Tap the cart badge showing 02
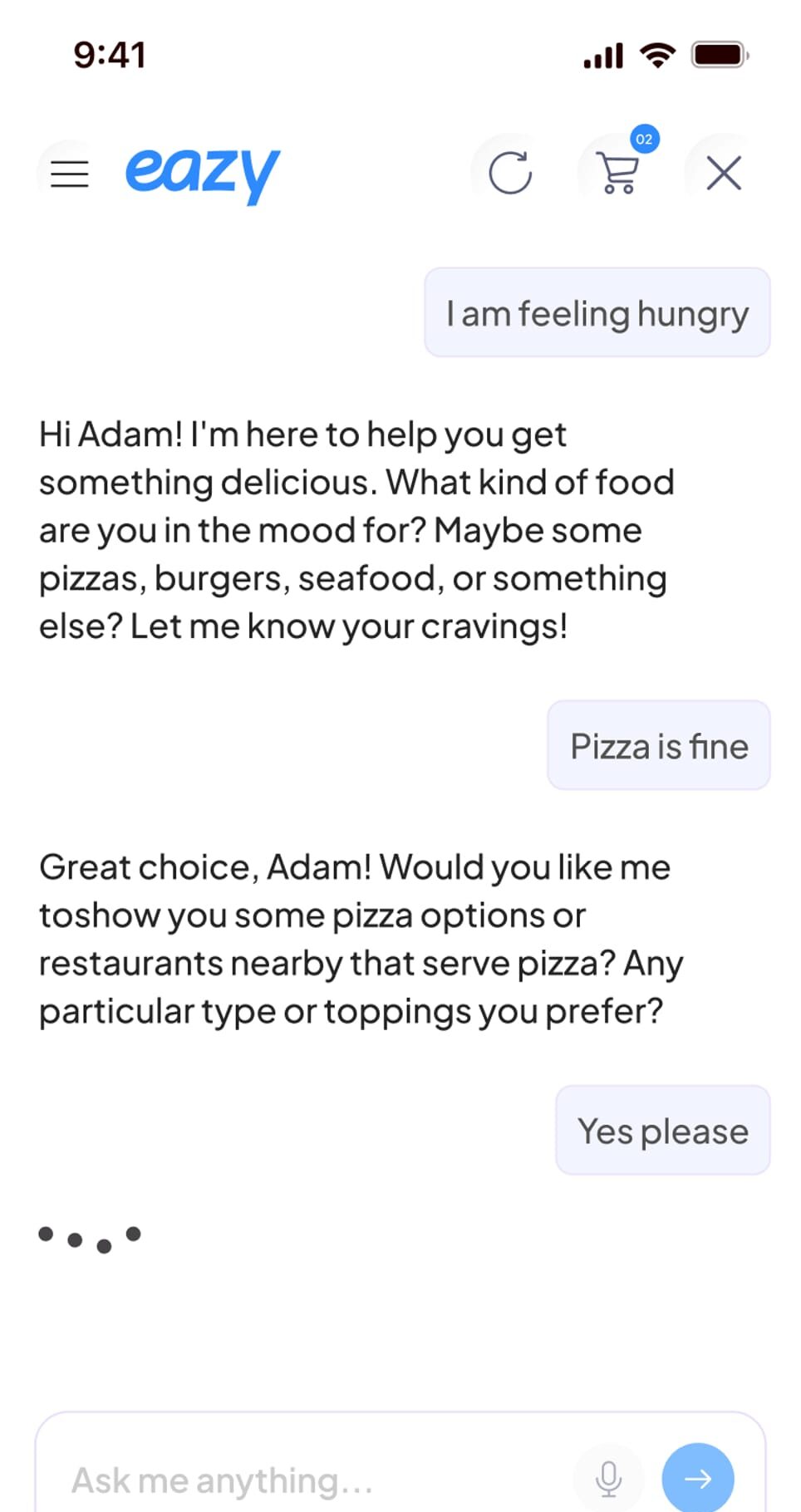801x1512 pixels. pyautogui.click(x=644, y=140)
